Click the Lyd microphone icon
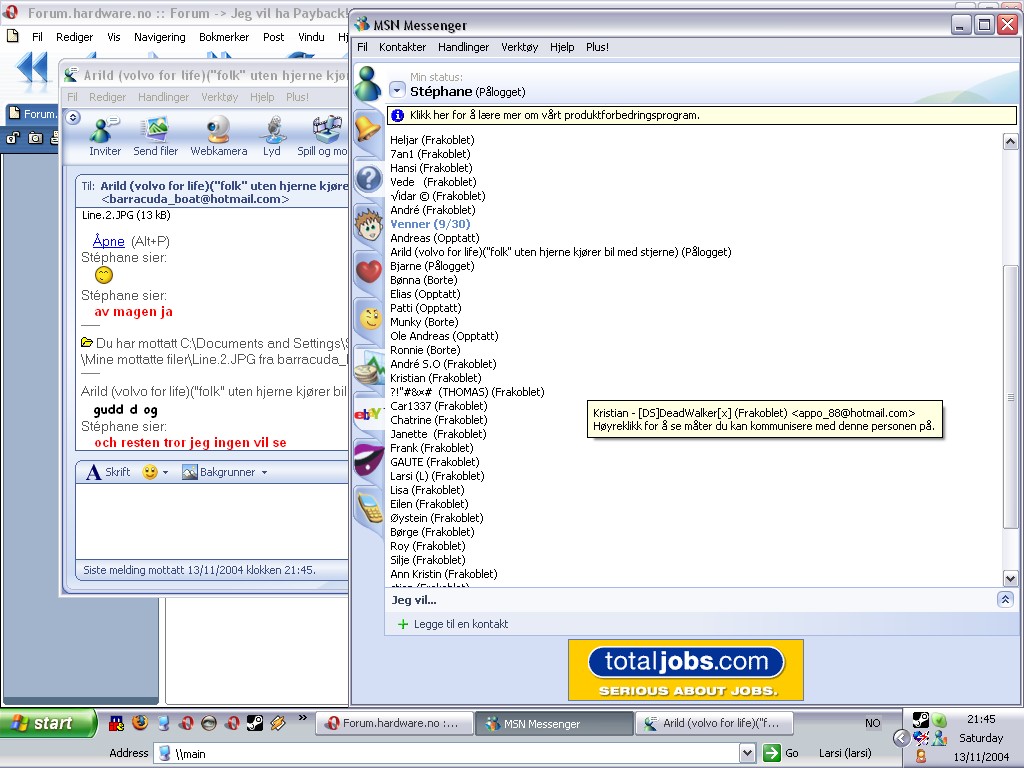 (272, 134)
